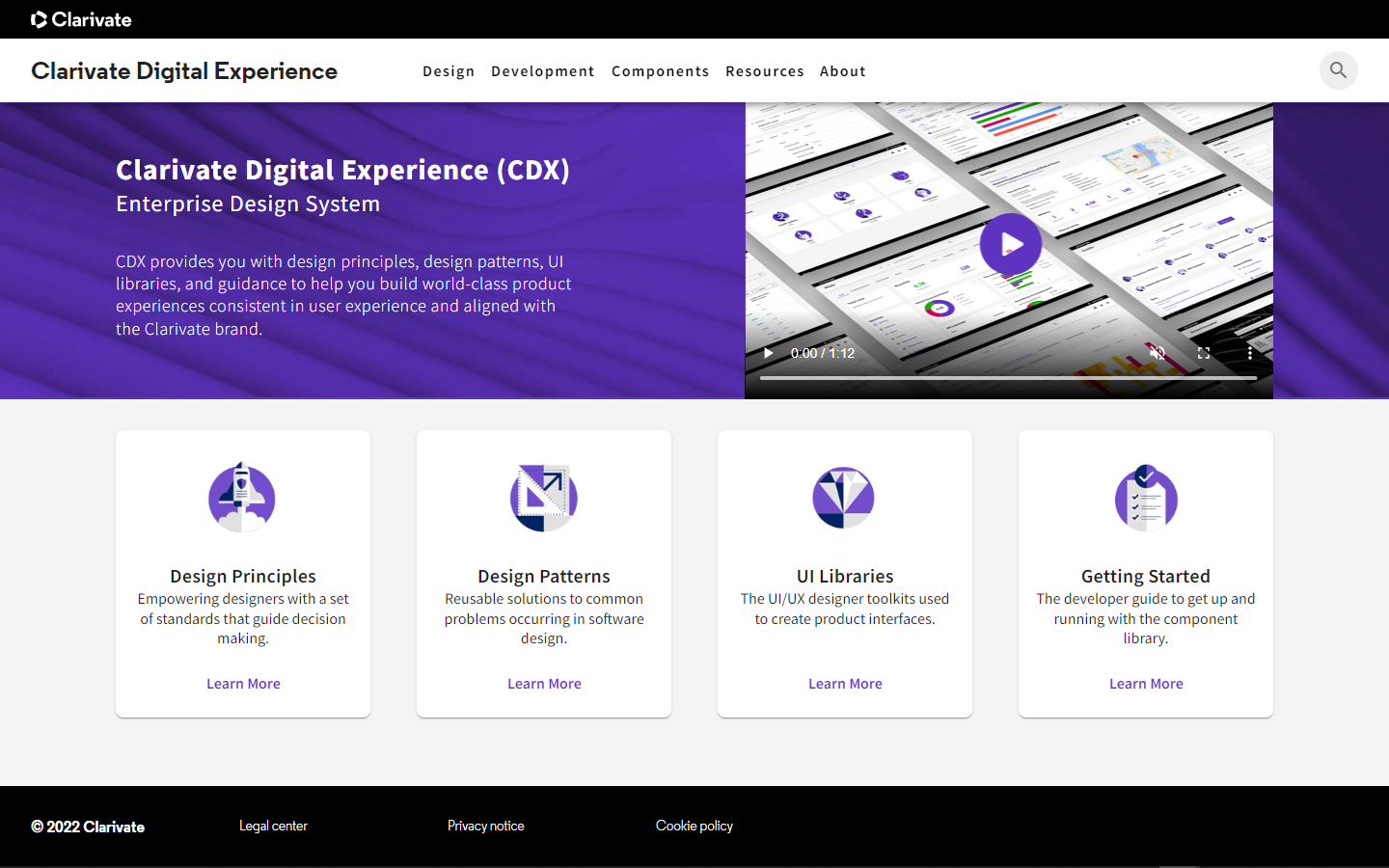
Task: Open the Development menu
Action: [542, 71]
